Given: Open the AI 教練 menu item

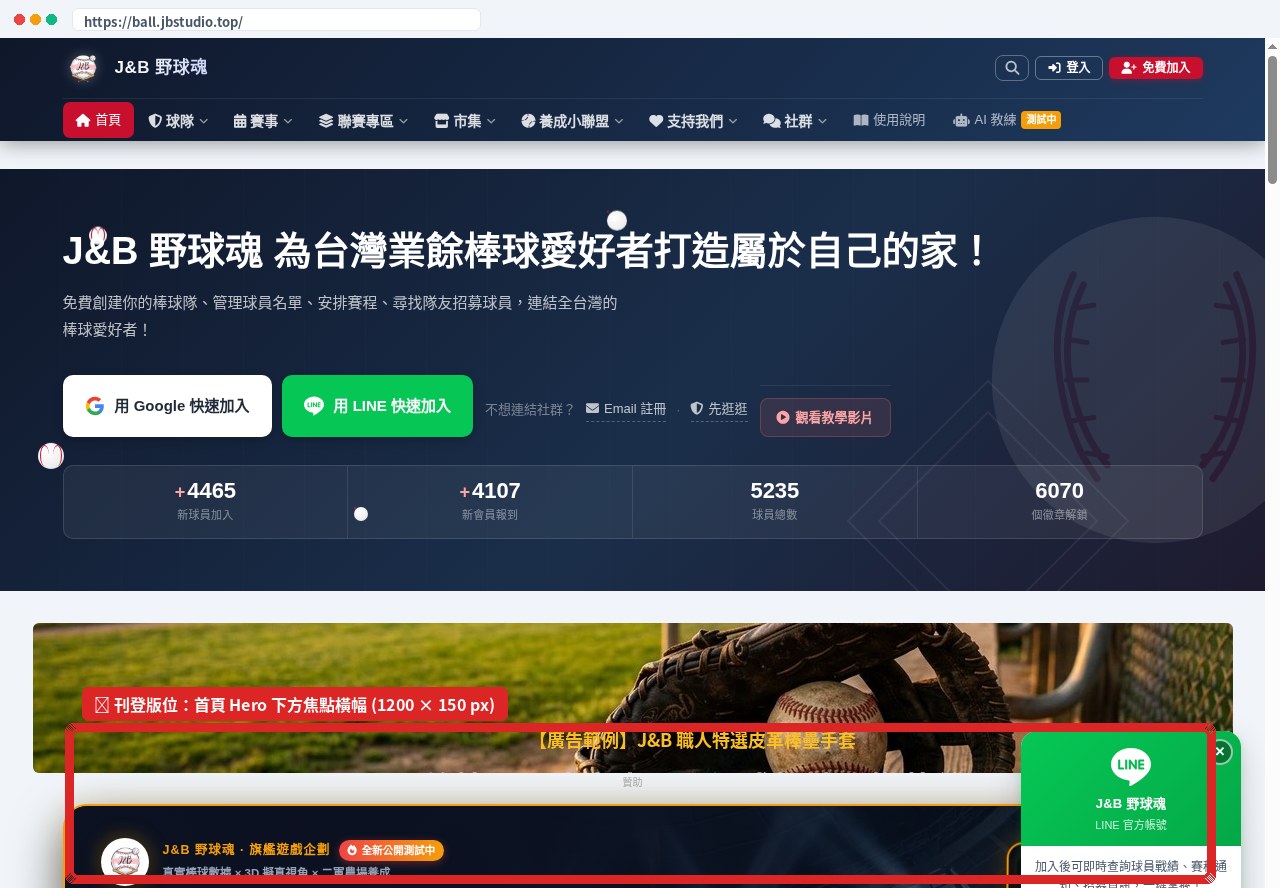Looking at the screenshot, I should point(1007,120).
